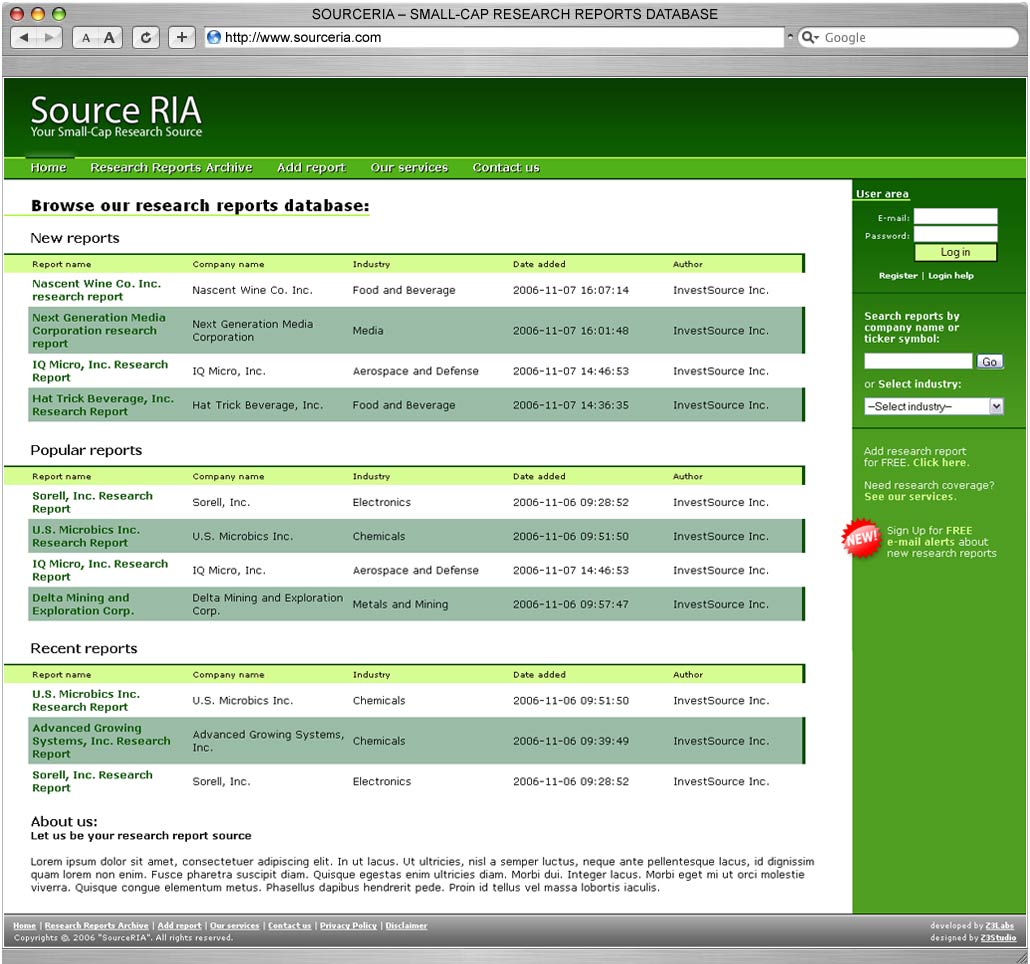The width and height of the screenshot is (1030, 964).
Task: Open the Contact us navigation tab
Action: [505, 168]
